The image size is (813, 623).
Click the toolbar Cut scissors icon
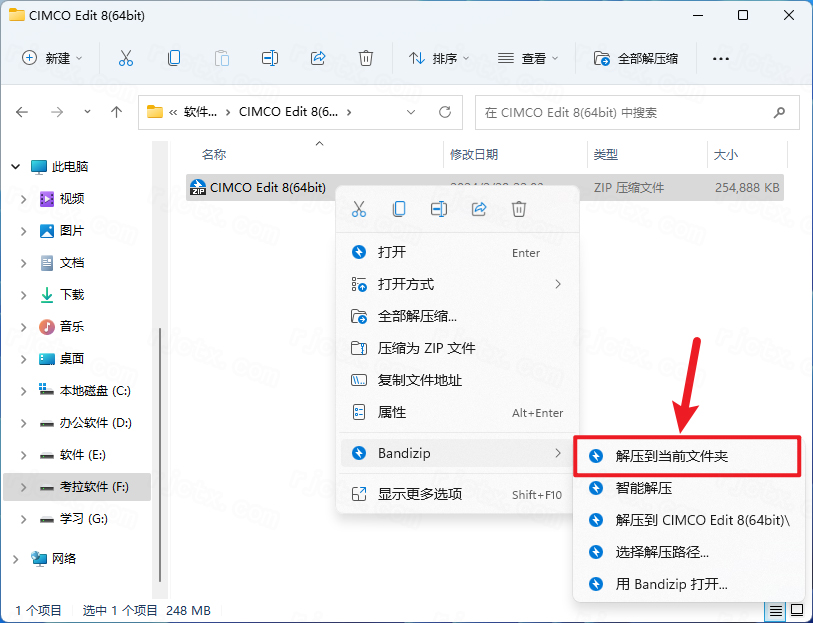126,58
